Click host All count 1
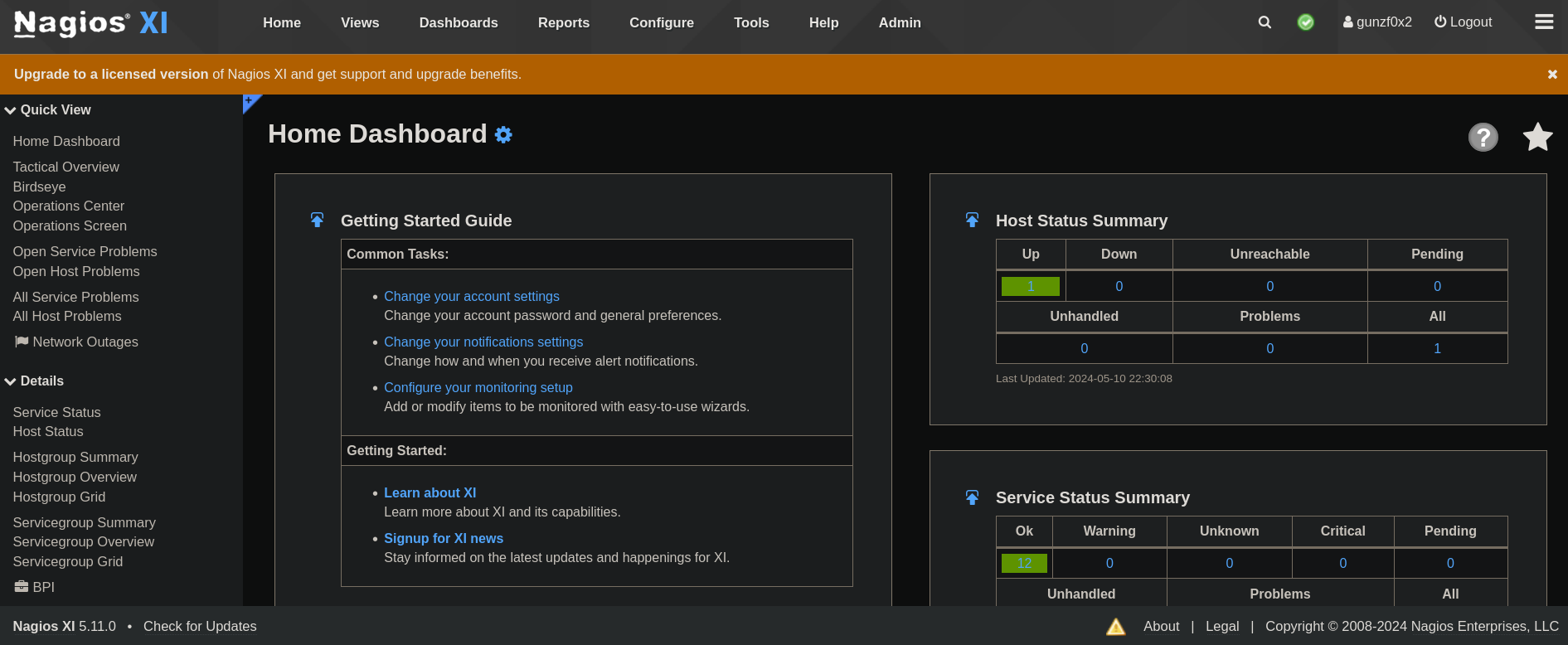 point(1437,348)
